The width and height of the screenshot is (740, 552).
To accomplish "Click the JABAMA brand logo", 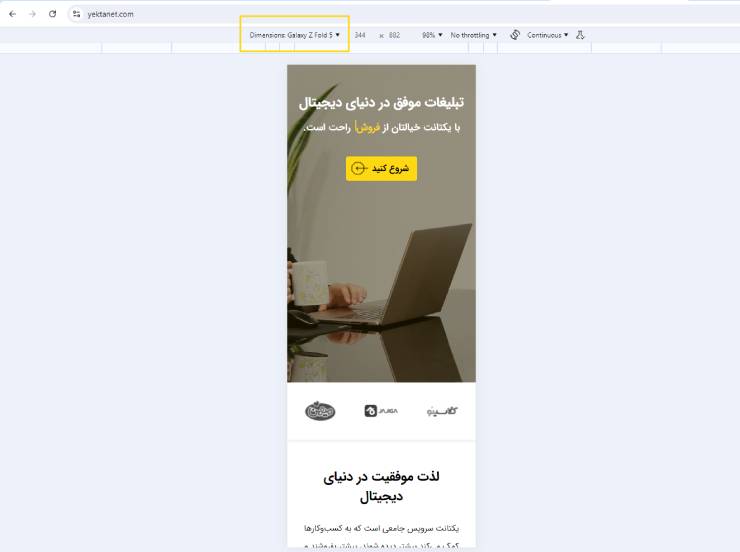I will [381, 411].
